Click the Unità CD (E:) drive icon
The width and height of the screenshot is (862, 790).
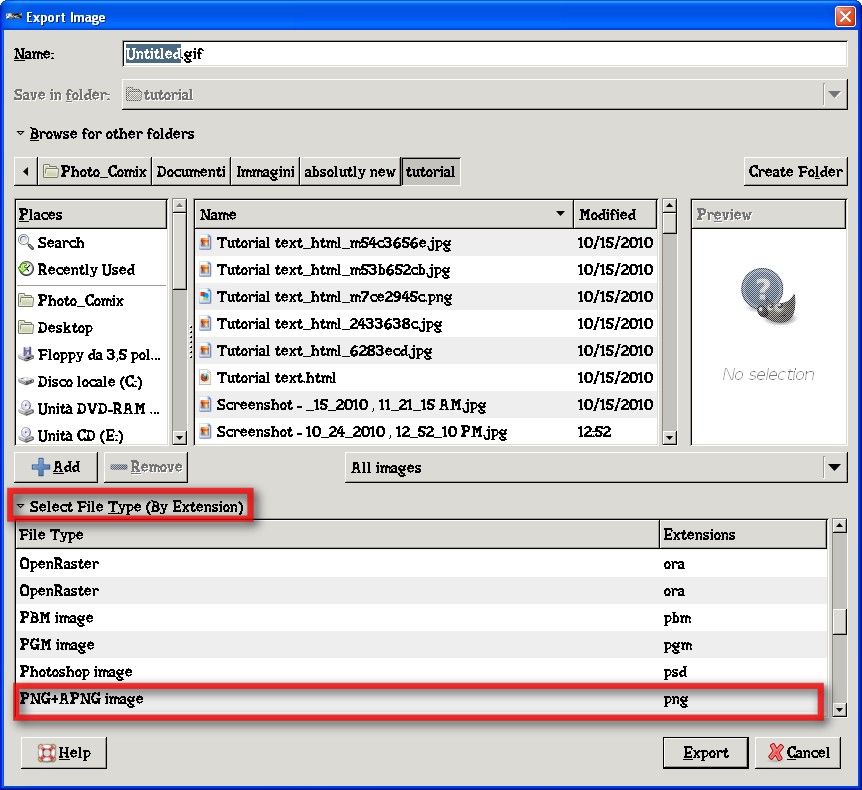[26, 435]
